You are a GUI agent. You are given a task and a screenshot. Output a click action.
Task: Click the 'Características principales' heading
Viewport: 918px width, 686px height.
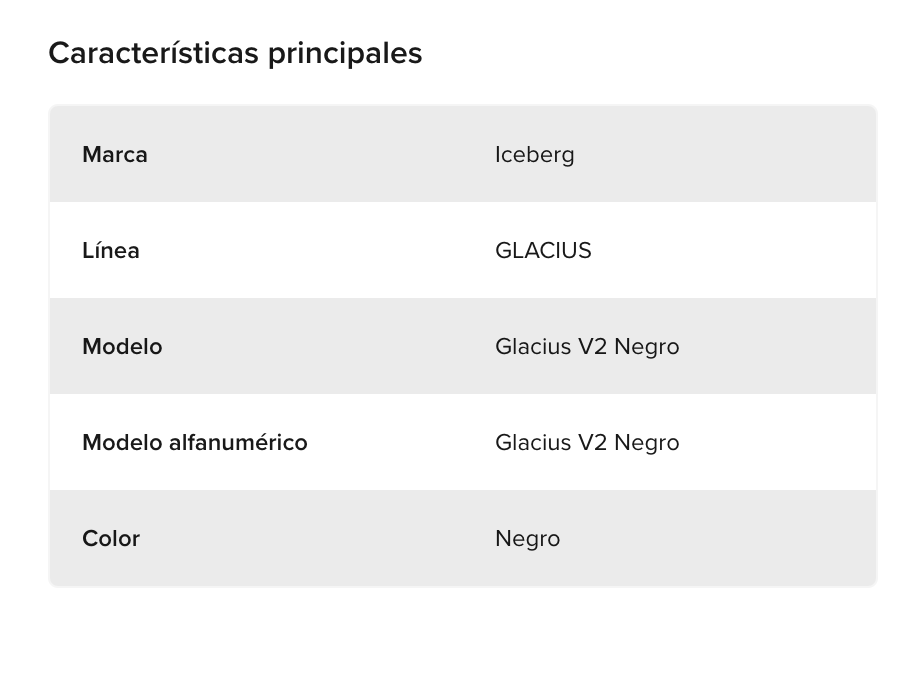(x=235, y=53)
